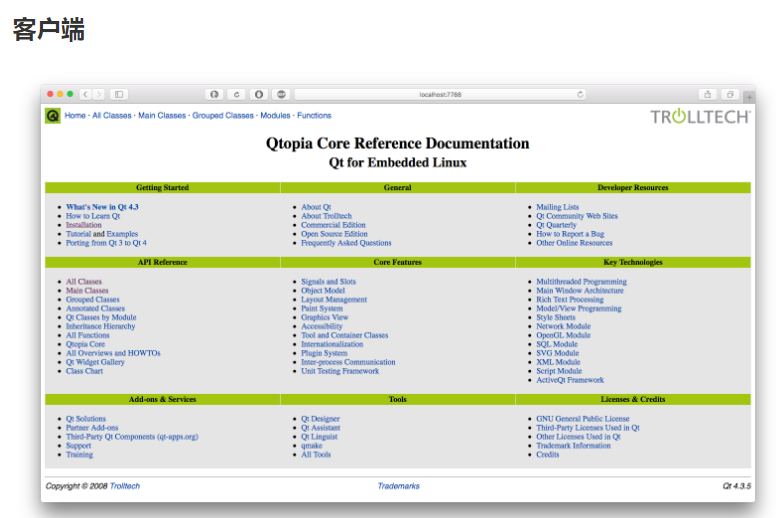This screenshot has width=776, height=518.
Task: Open Modules in top navigation
Action: point(275,115)
